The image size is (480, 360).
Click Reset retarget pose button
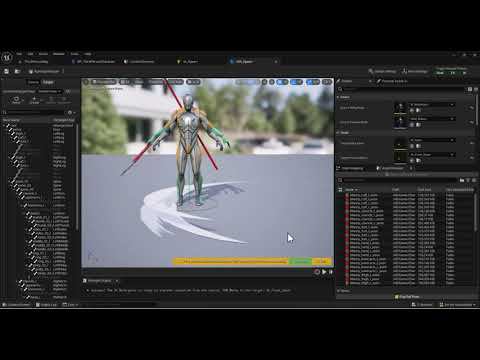coord(16,100)
